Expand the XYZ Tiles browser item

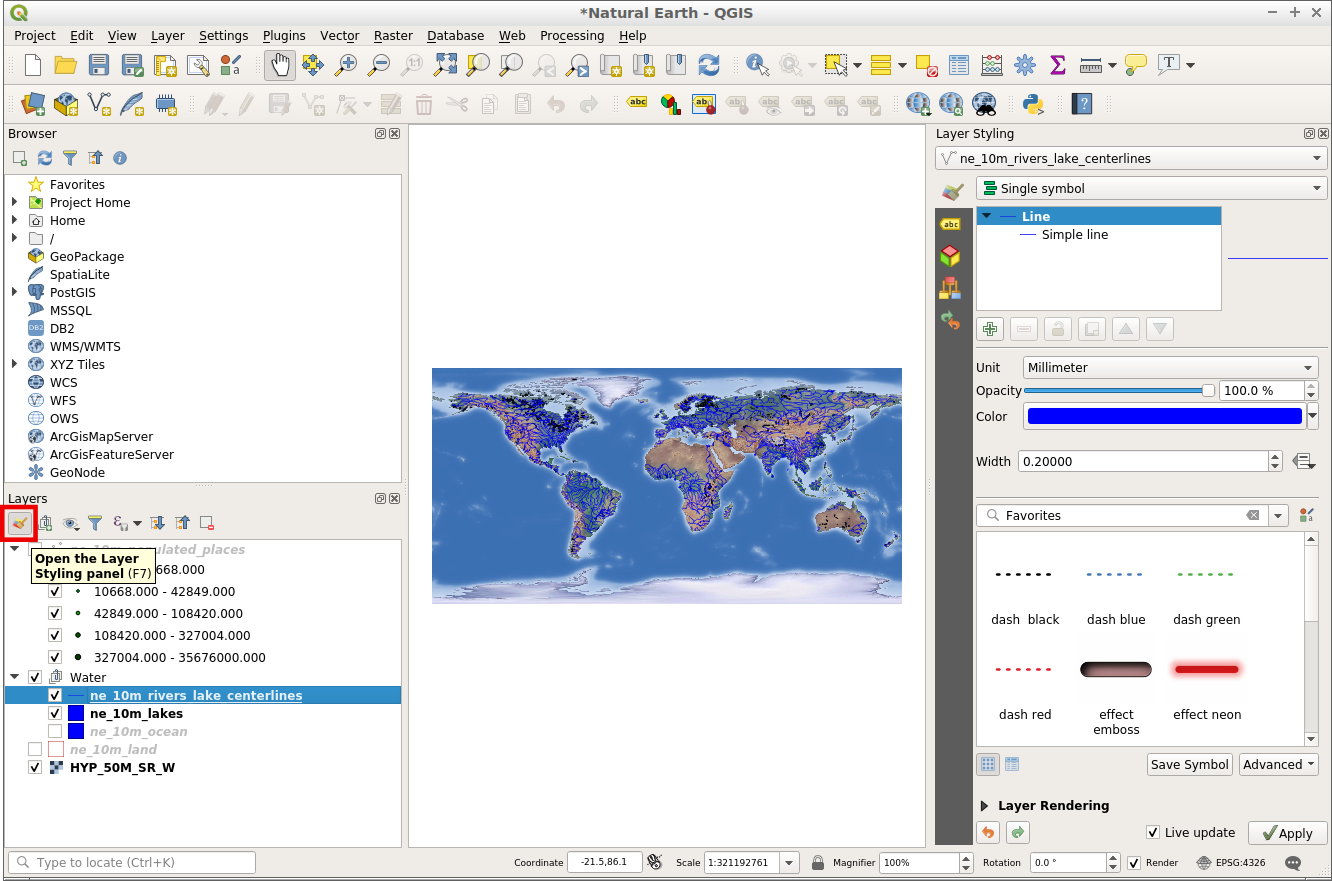(x=14, y=364)
